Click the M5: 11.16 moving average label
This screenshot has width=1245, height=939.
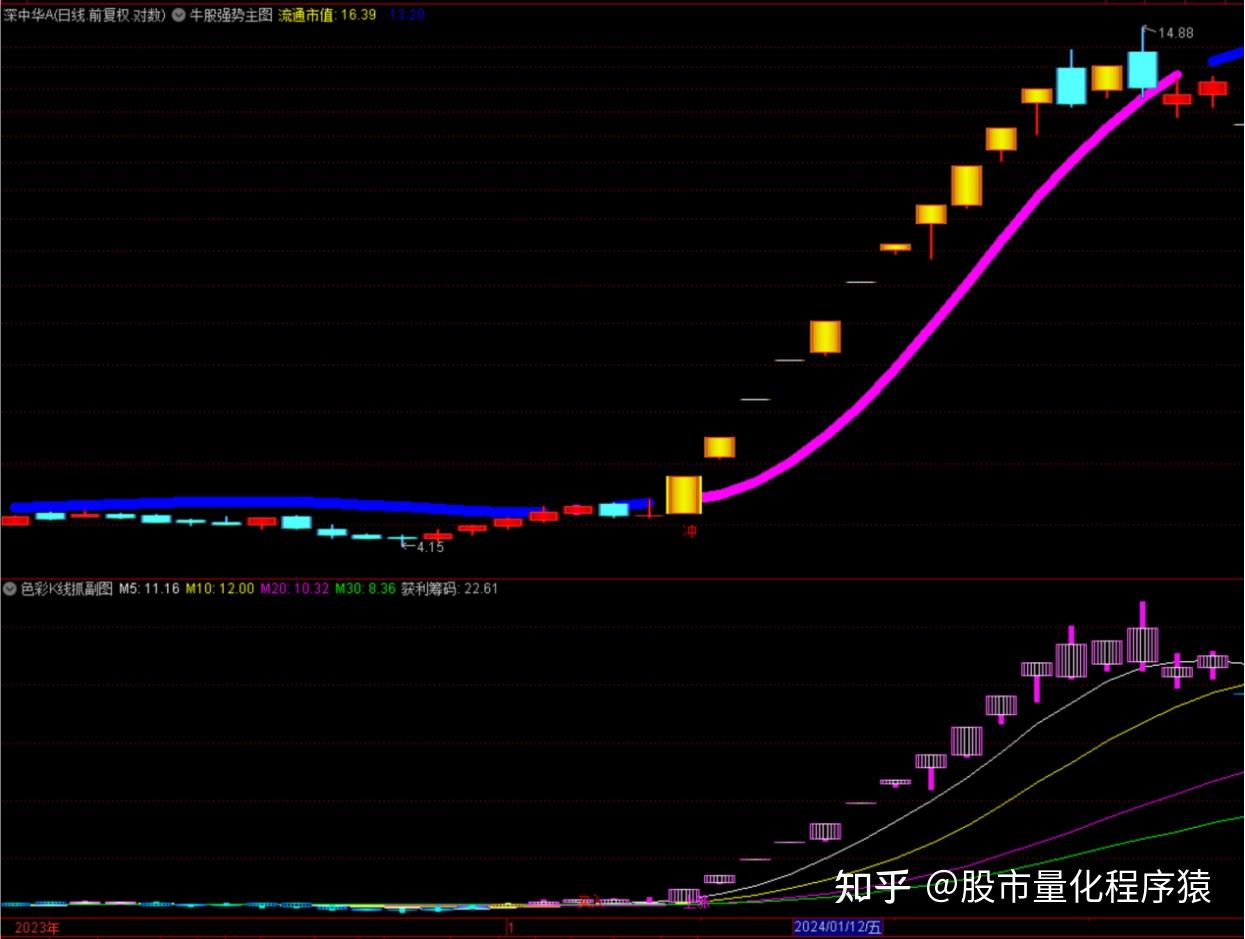point(149,589)
